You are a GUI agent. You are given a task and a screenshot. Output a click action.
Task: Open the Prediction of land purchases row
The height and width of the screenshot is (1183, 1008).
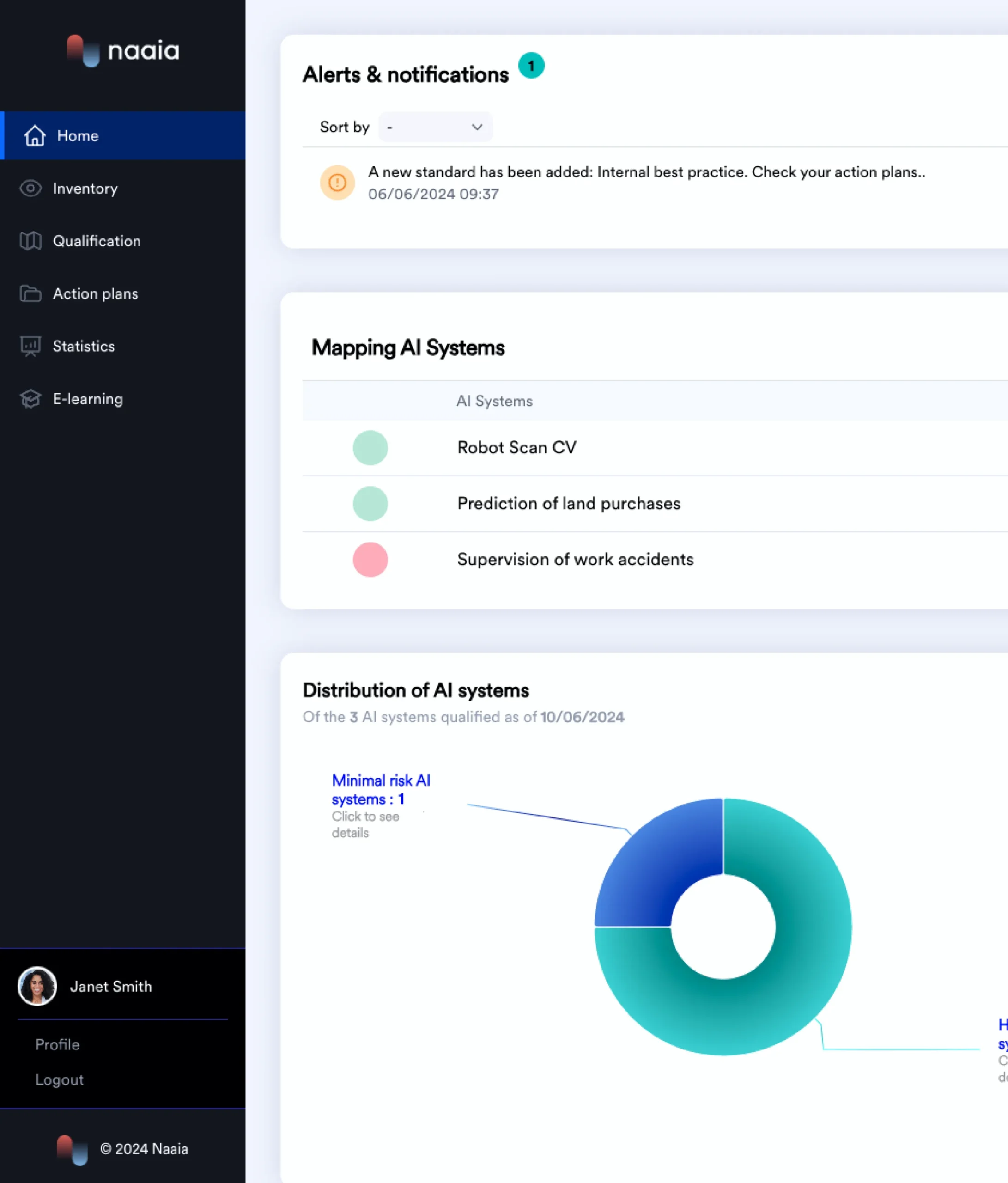[x=569, y=504]
